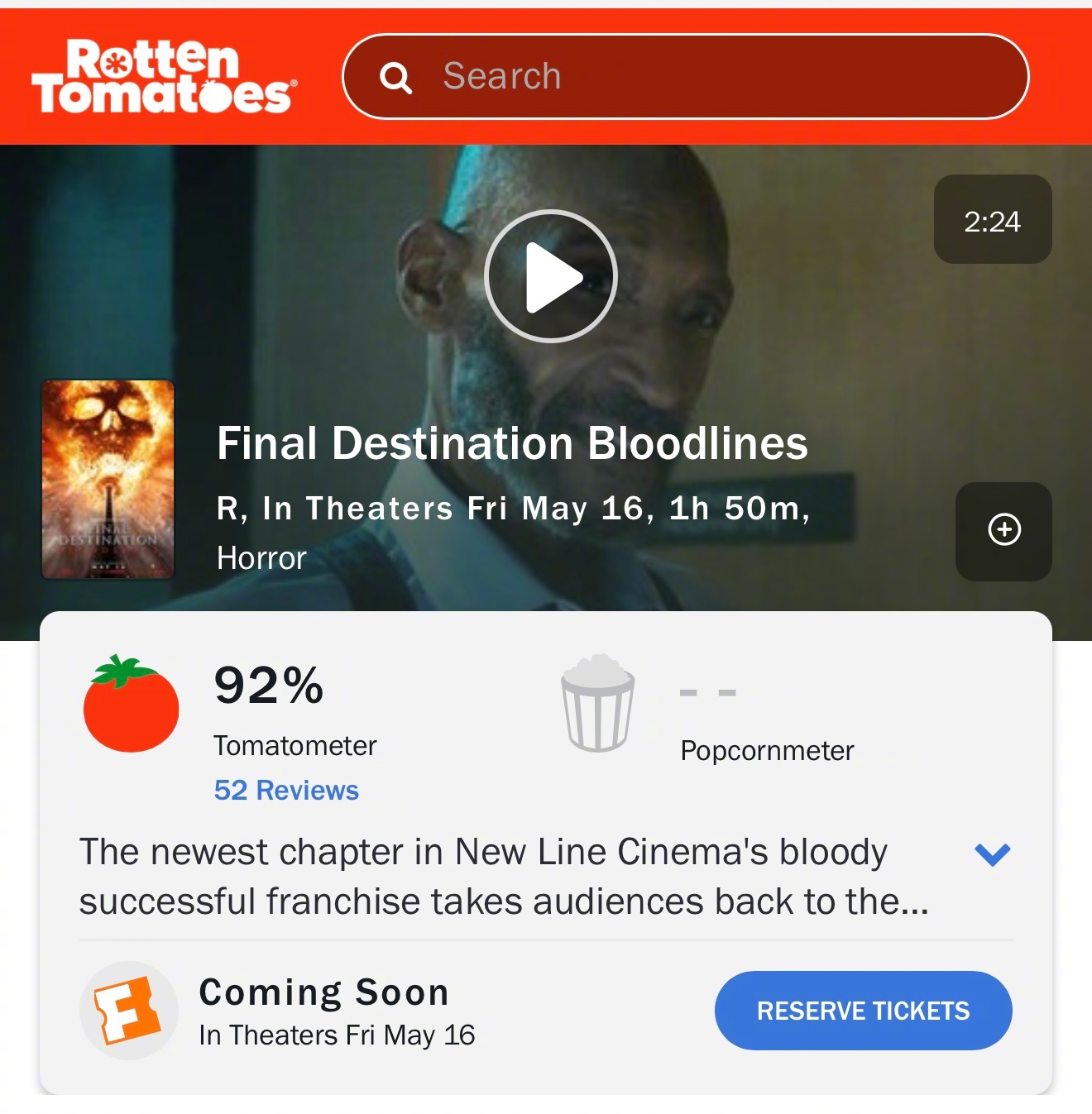Click the RESERVE TICKETS button
The image size is (1092, 1114).
tap(863, 1011)
